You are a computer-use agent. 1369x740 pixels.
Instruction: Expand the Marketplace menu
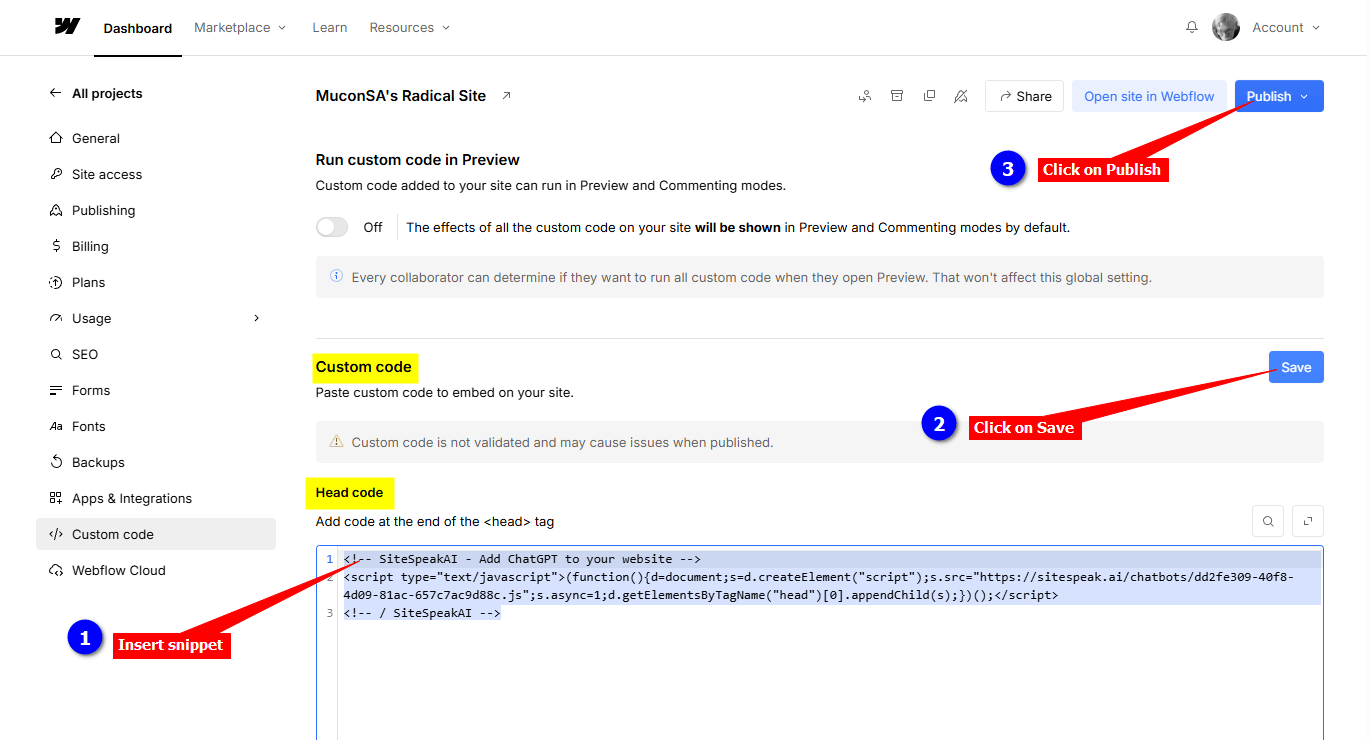pyautogui.click(x=240, y=27)
